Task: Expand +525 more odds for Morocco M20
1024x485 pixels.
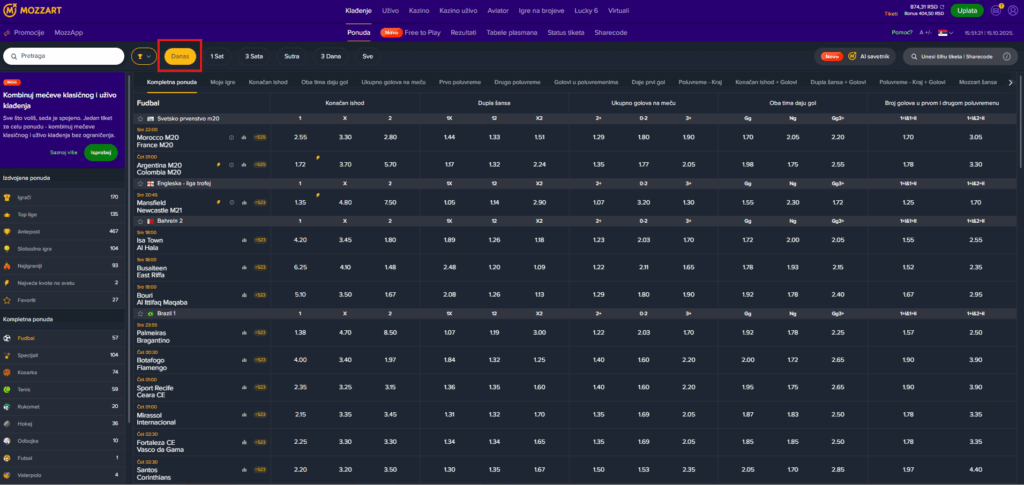Action: tap(259, 136)
